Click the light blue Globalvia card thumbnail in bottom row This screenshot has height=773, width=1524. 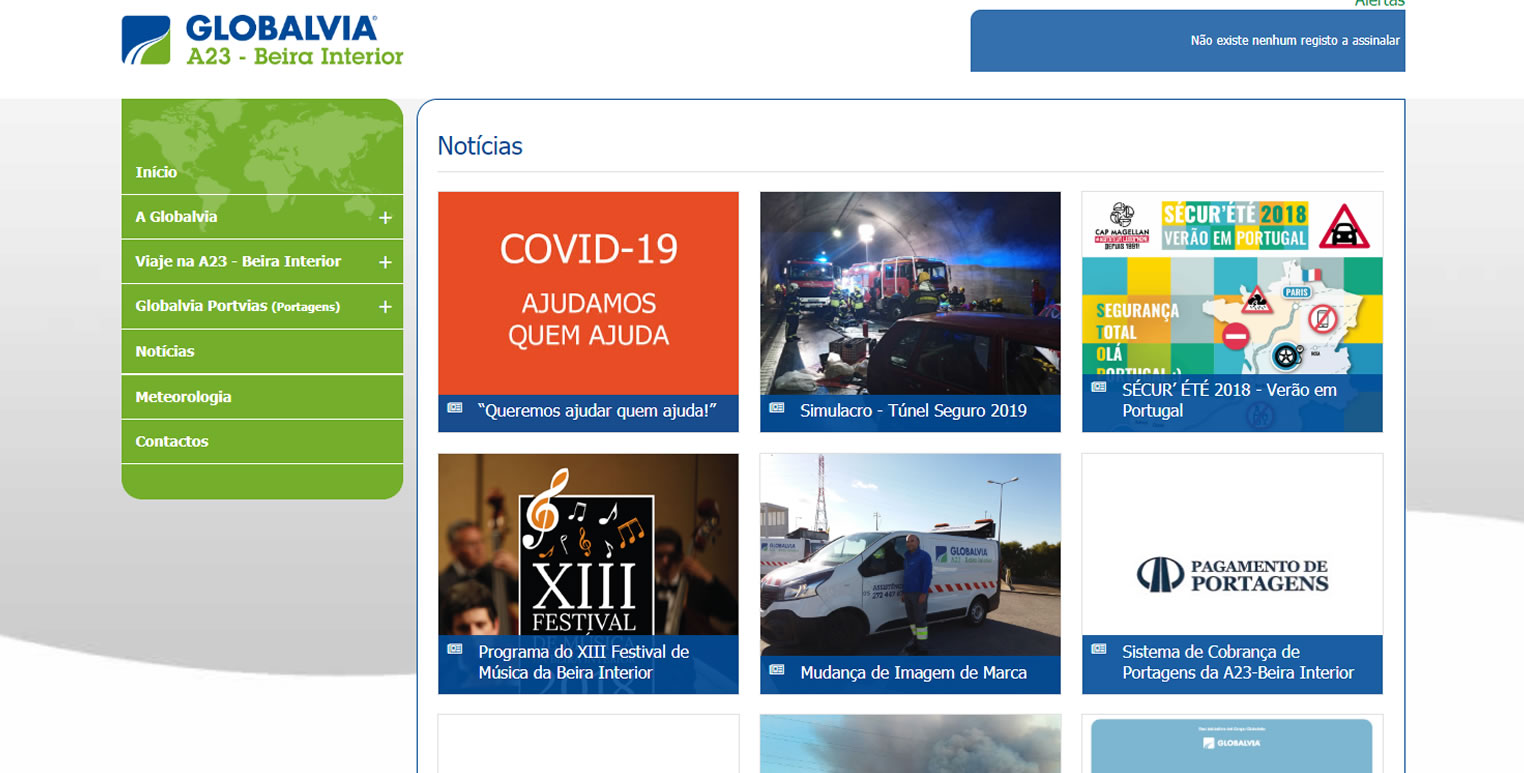1232,744
